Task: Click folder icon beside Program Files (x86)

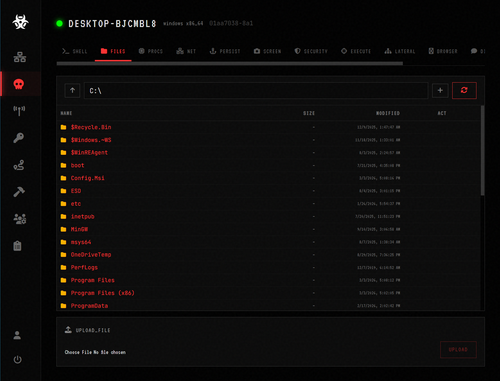Action: tap(63, 293)
